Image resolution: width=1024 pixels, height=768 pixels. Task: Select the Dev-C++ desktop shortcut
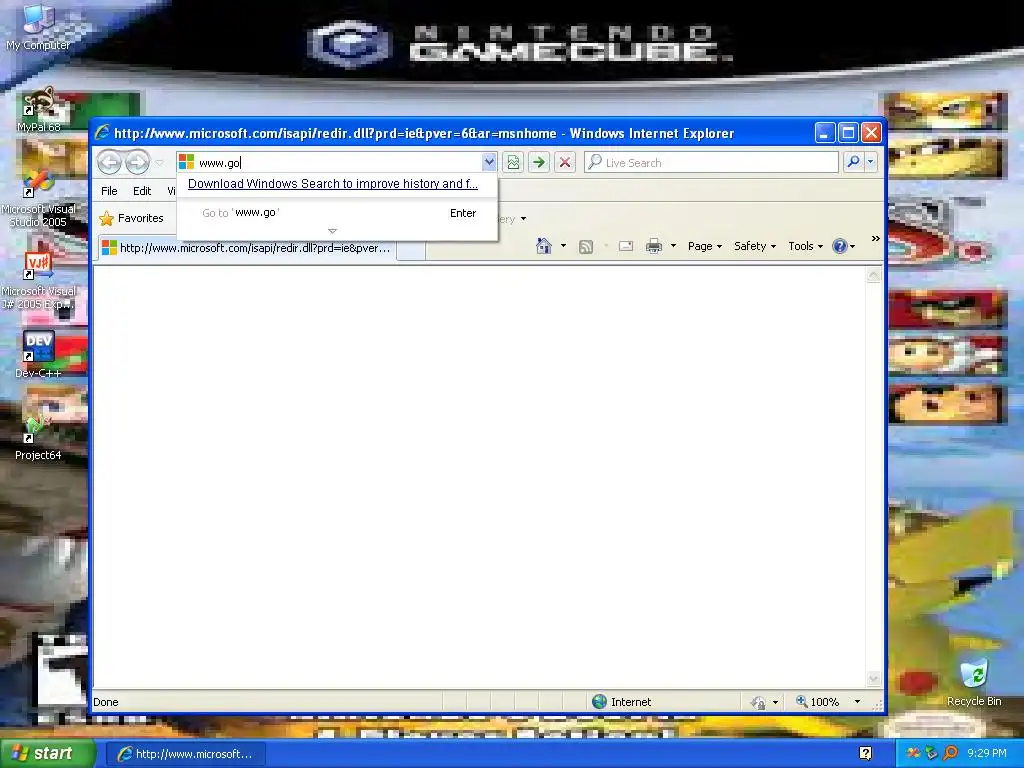(x=39, y=355)
